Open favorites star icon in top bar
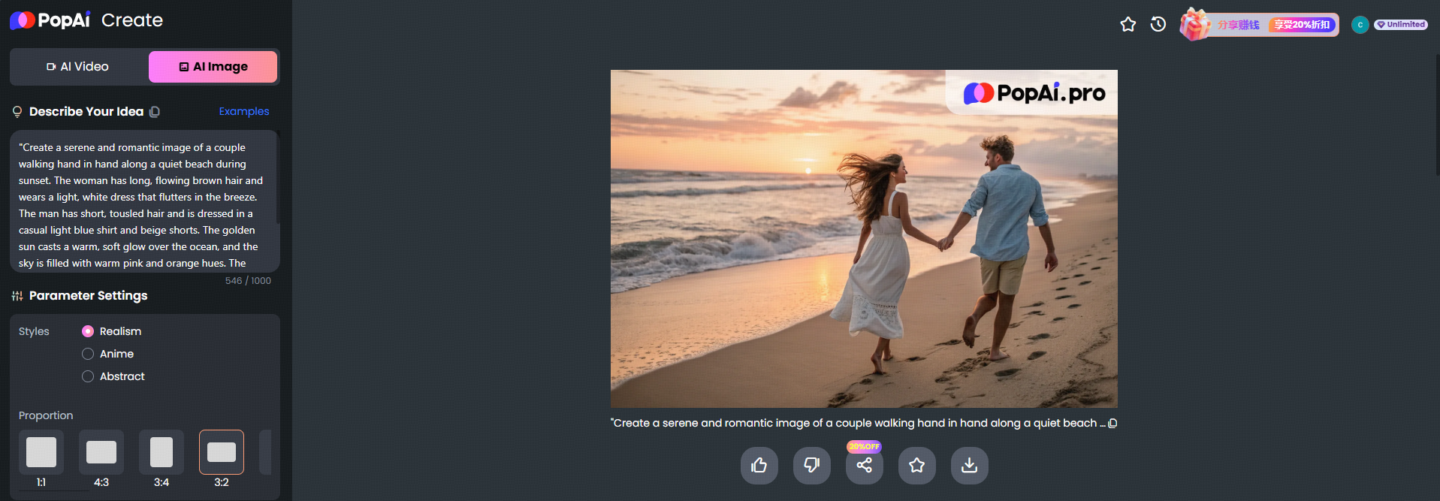This screenshot has width=1440, height=501. (x=1128, y=24)
